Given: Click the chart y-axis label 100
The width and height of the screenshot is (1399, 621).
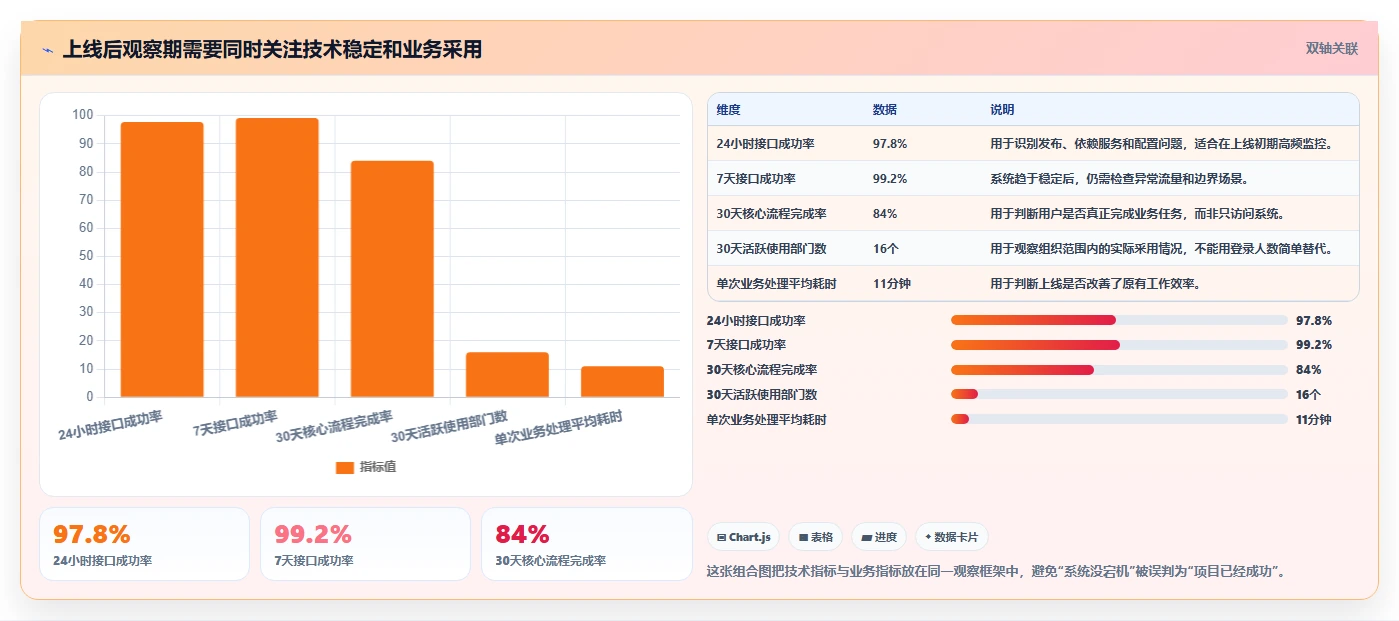Looking at the screenshot, I should tap(83, 115).
